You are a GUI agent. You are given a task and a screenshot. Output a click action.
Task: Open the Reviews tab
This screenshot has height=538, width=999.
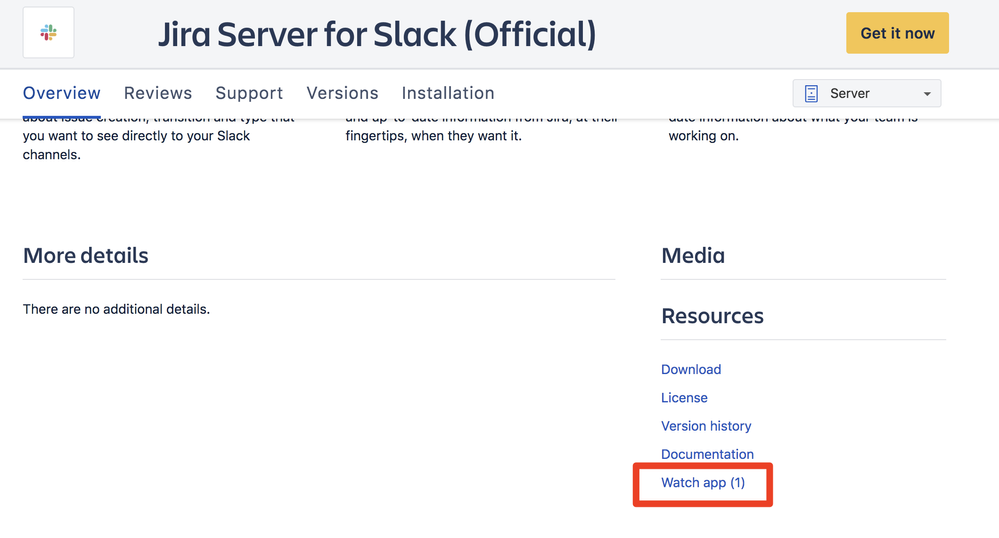158,93
